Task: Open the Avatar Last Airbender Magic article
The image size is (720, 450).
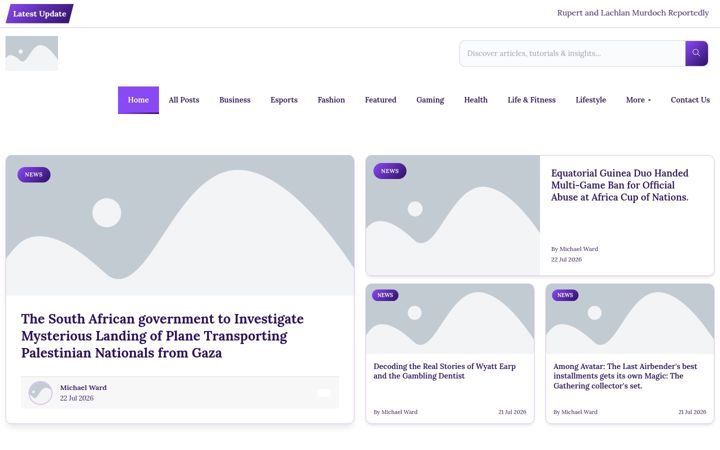Action: click(625, 376)
